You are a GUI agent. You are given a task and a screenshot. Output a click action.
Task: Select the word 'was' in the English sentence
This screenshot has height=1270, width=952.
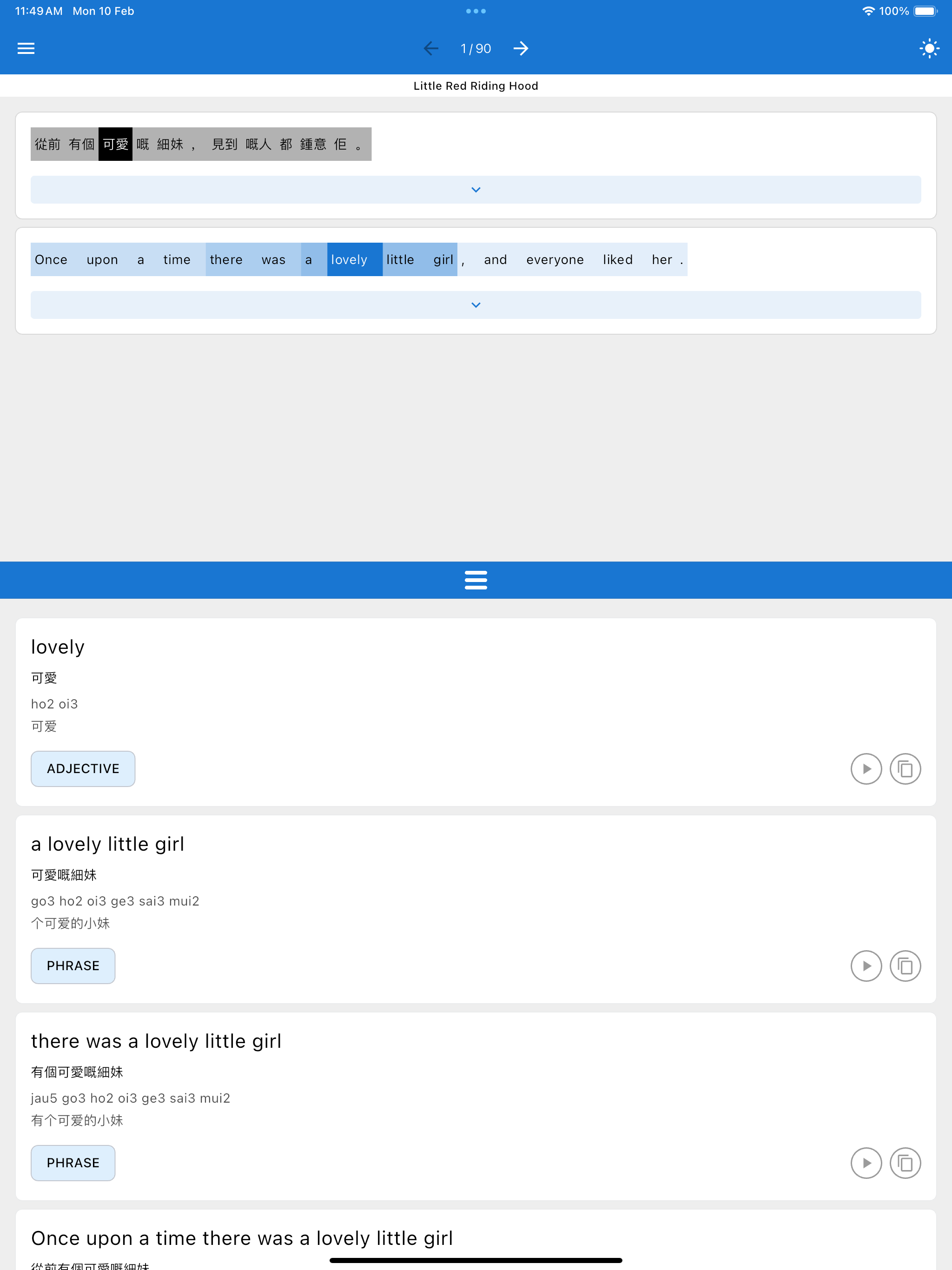(x=273, y=259)
